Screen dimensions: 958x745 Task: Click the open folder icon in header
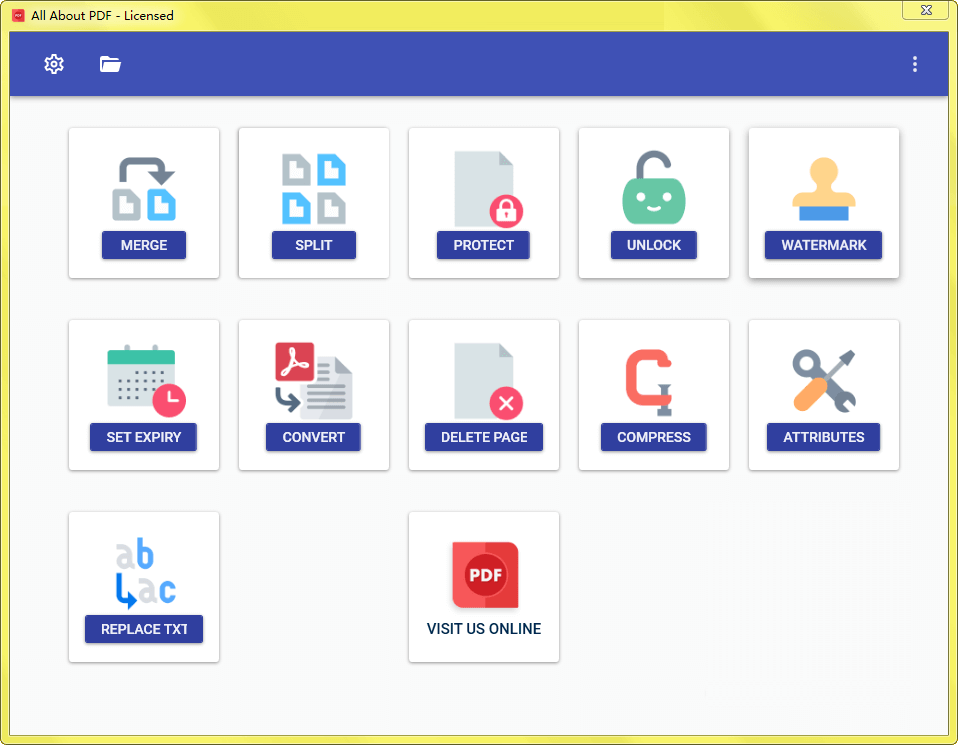[x=110, y=64]
